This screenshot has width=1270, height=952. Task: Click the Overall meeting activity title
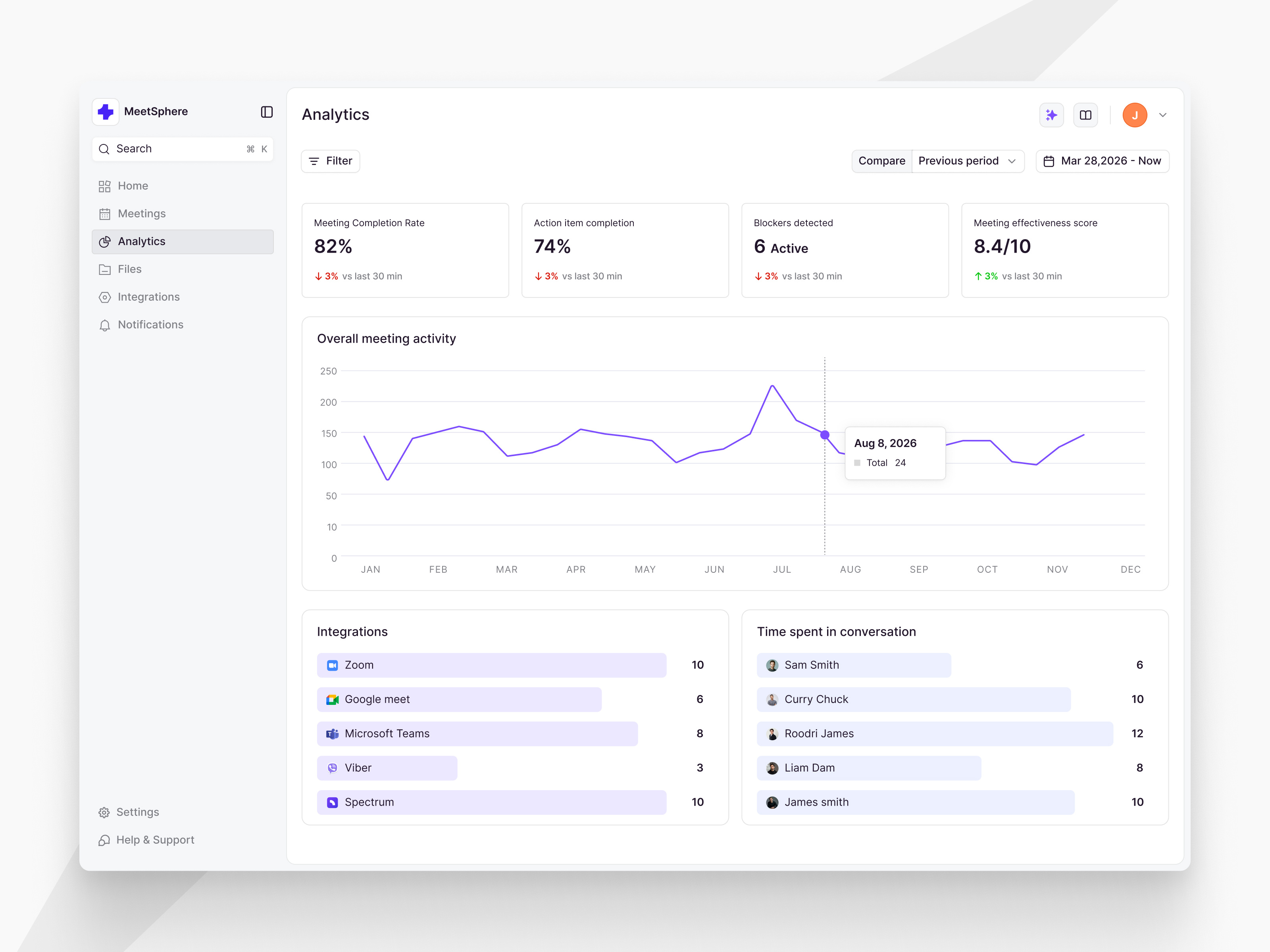coord(387,339)
